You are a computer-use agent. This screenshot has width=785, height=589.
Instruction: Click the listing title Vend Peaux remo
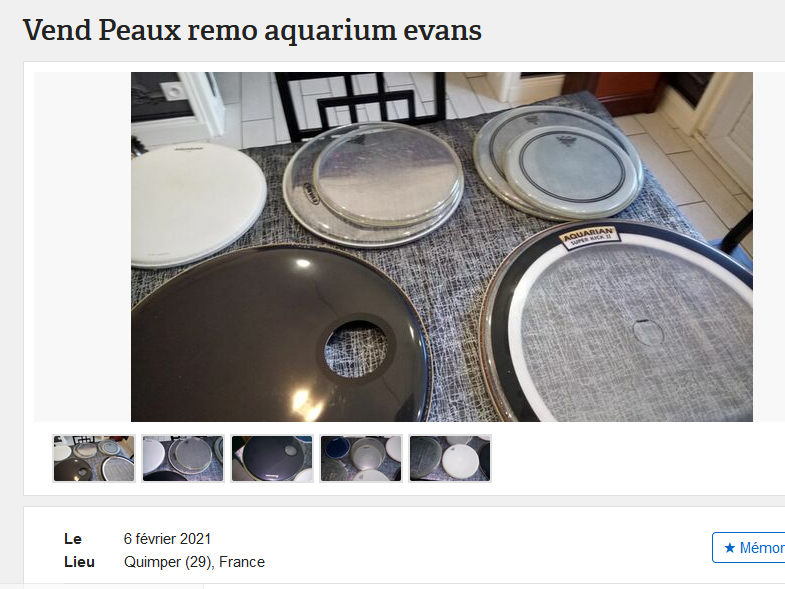pyautogui.click(x=252, y=30)
